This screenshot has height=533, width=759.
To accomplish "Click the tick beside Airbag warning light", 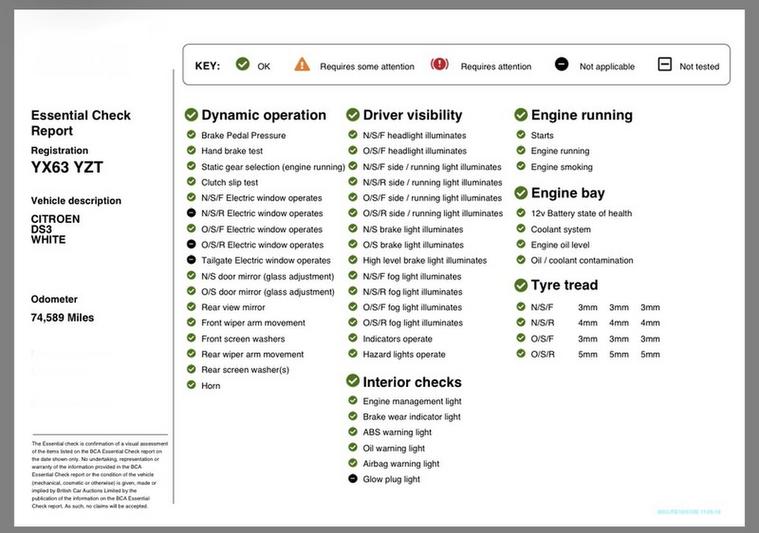I will (x=353, y=463).
